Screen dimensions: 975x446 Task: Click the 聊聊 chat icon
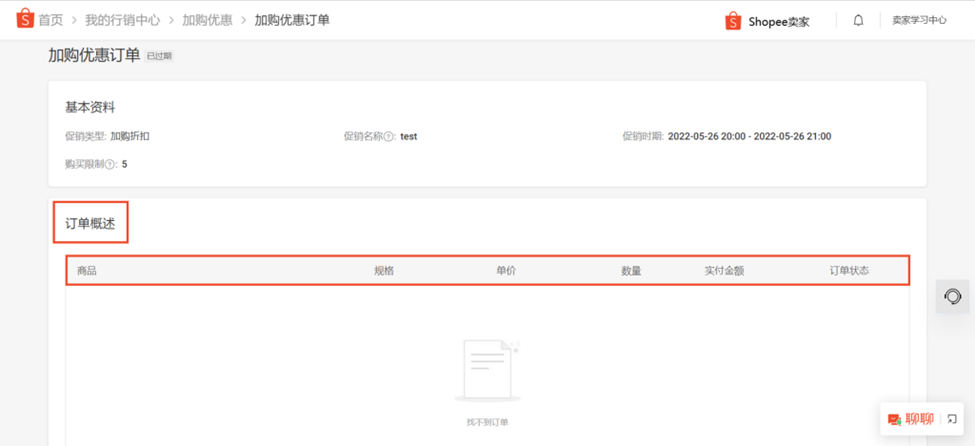[895, 419]
